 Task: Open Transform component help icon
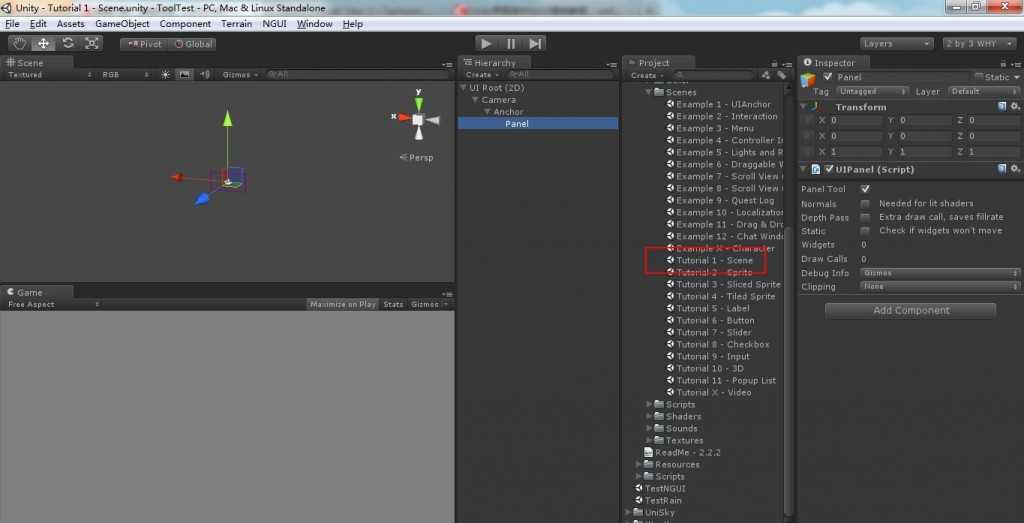pyautogui.click(x=1002, y=106)
